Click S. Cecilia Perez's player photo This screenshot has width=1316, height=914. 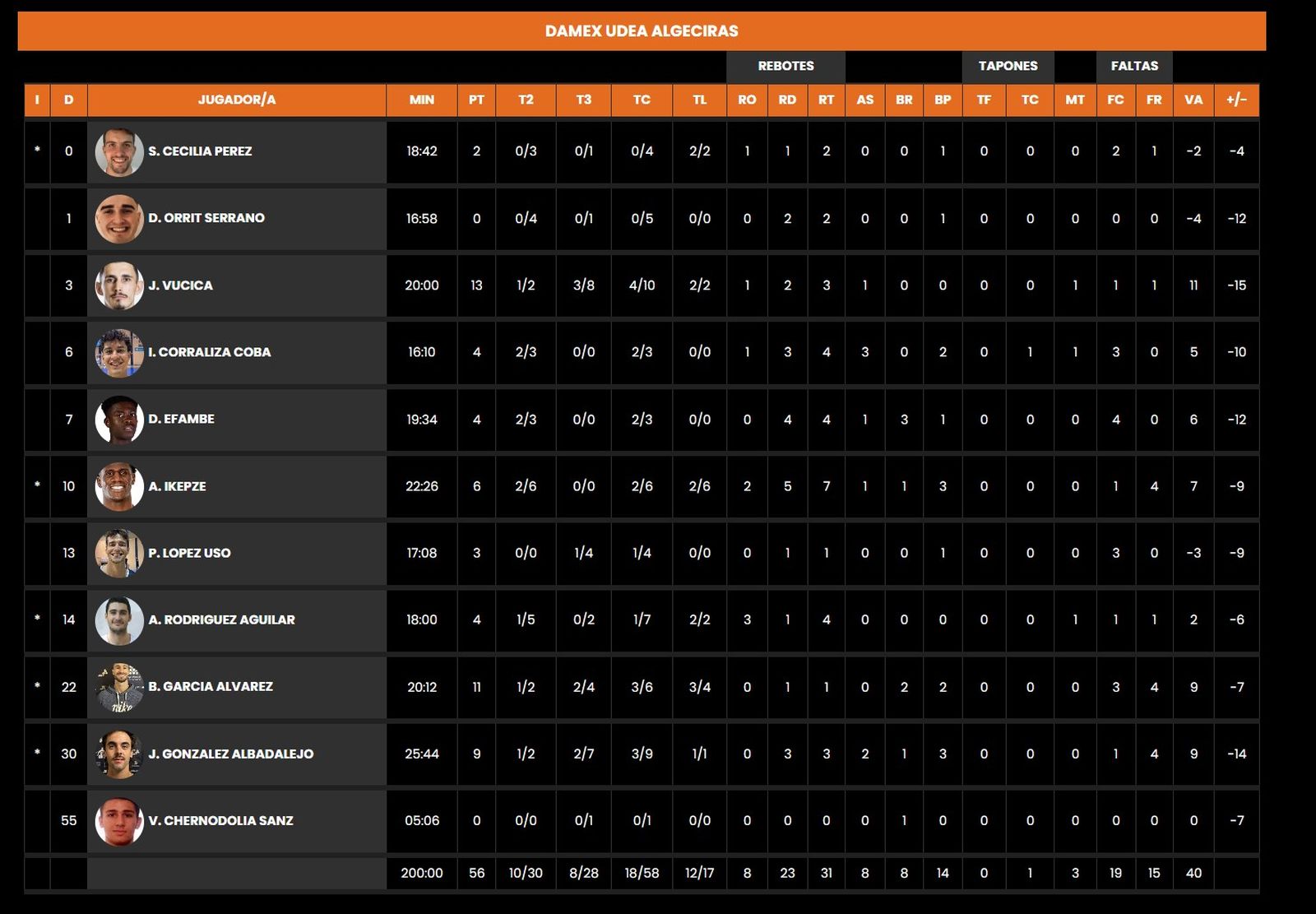tap(119, 151)
